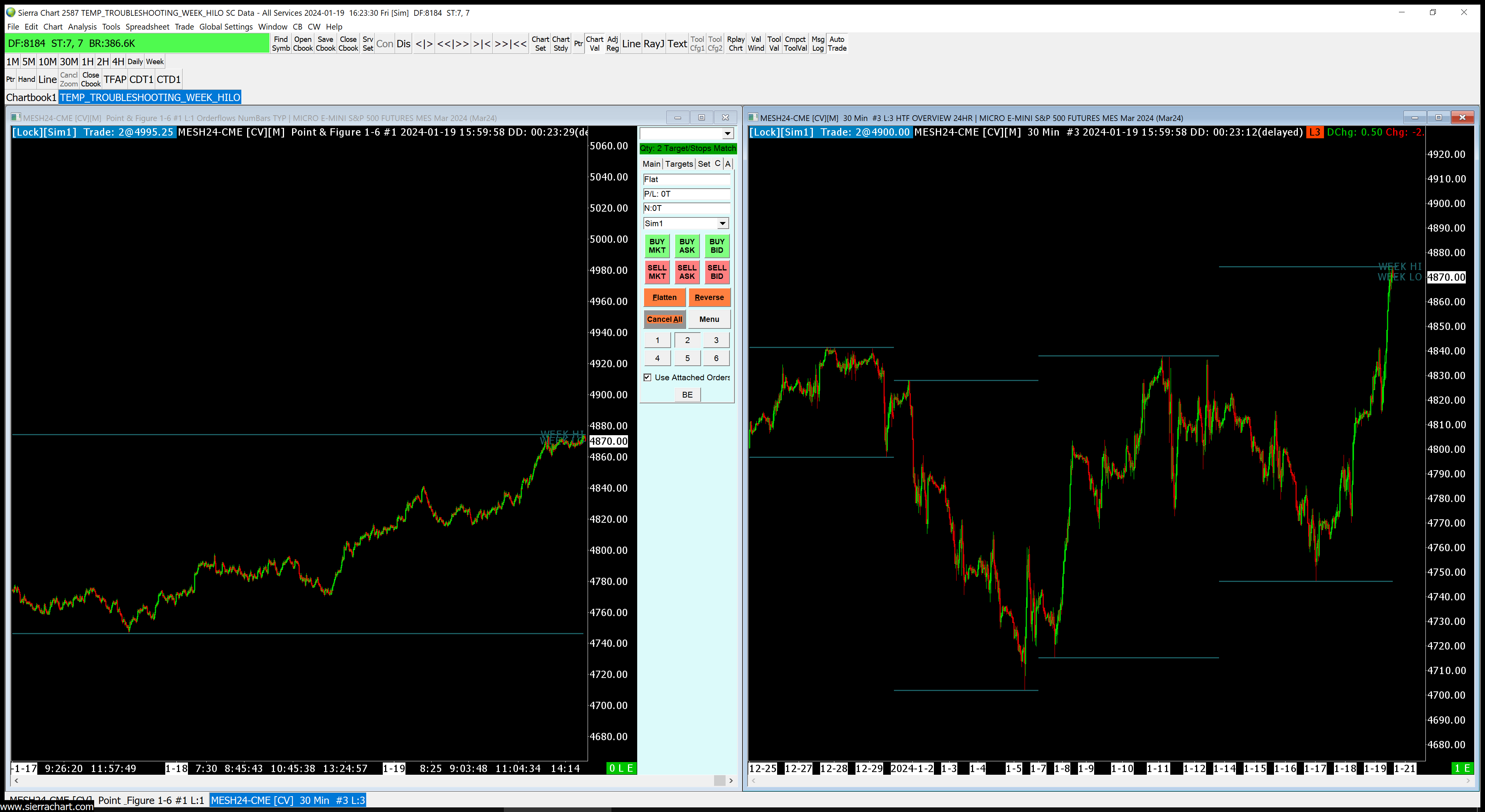This screenshot has width=1485, height=812.
Task: Toggle Use Attached Orders checkbox
Action: [x=647, y=378]
